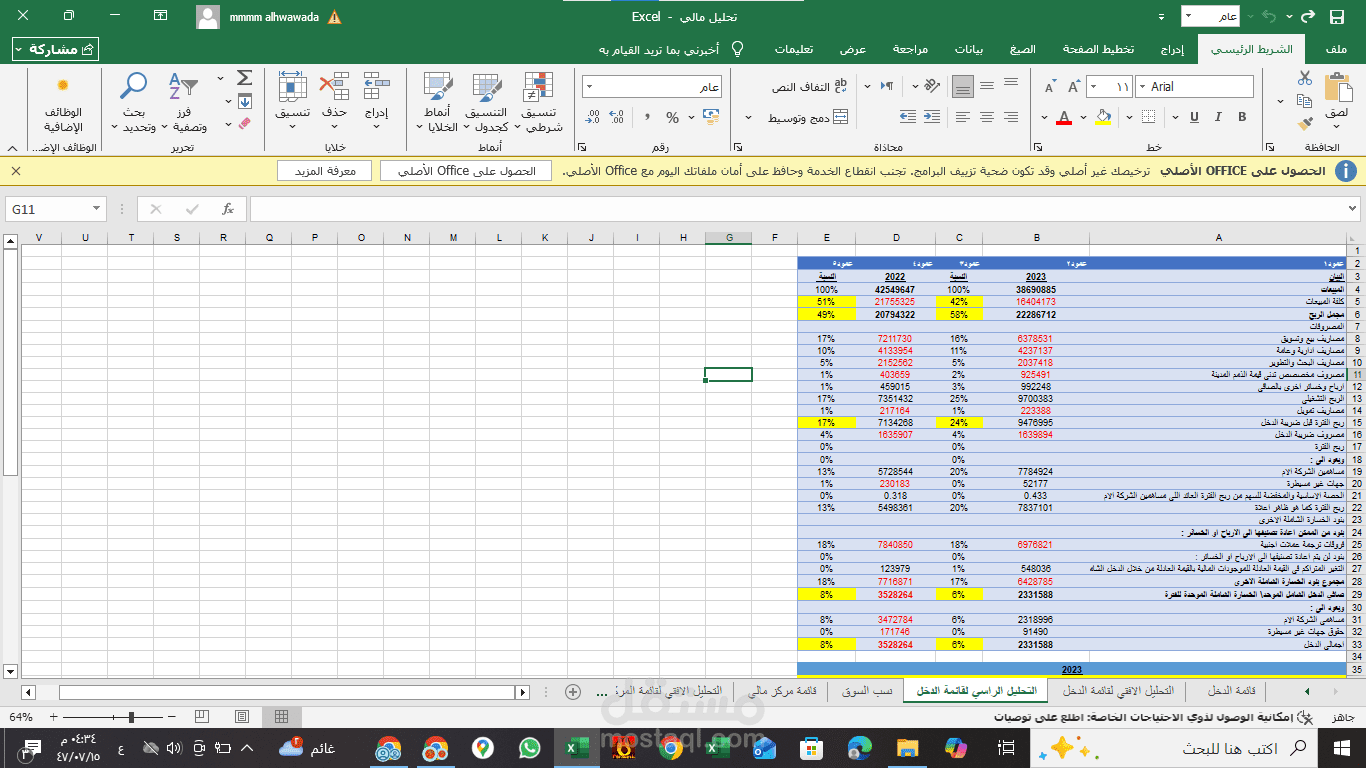Decrease font size with small A
The width and height of the screenshot is (1366, 768).
tap(1049, 87)
